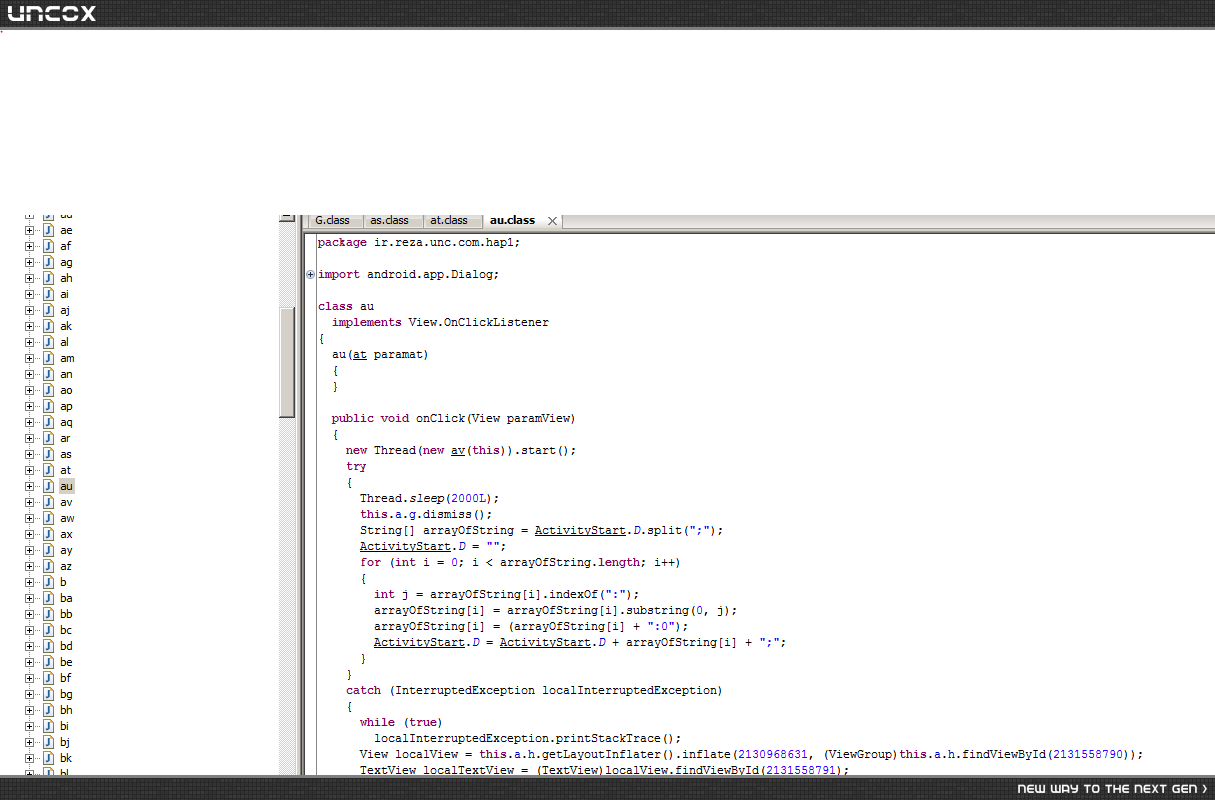Select the bk tree label

(65, 758)
